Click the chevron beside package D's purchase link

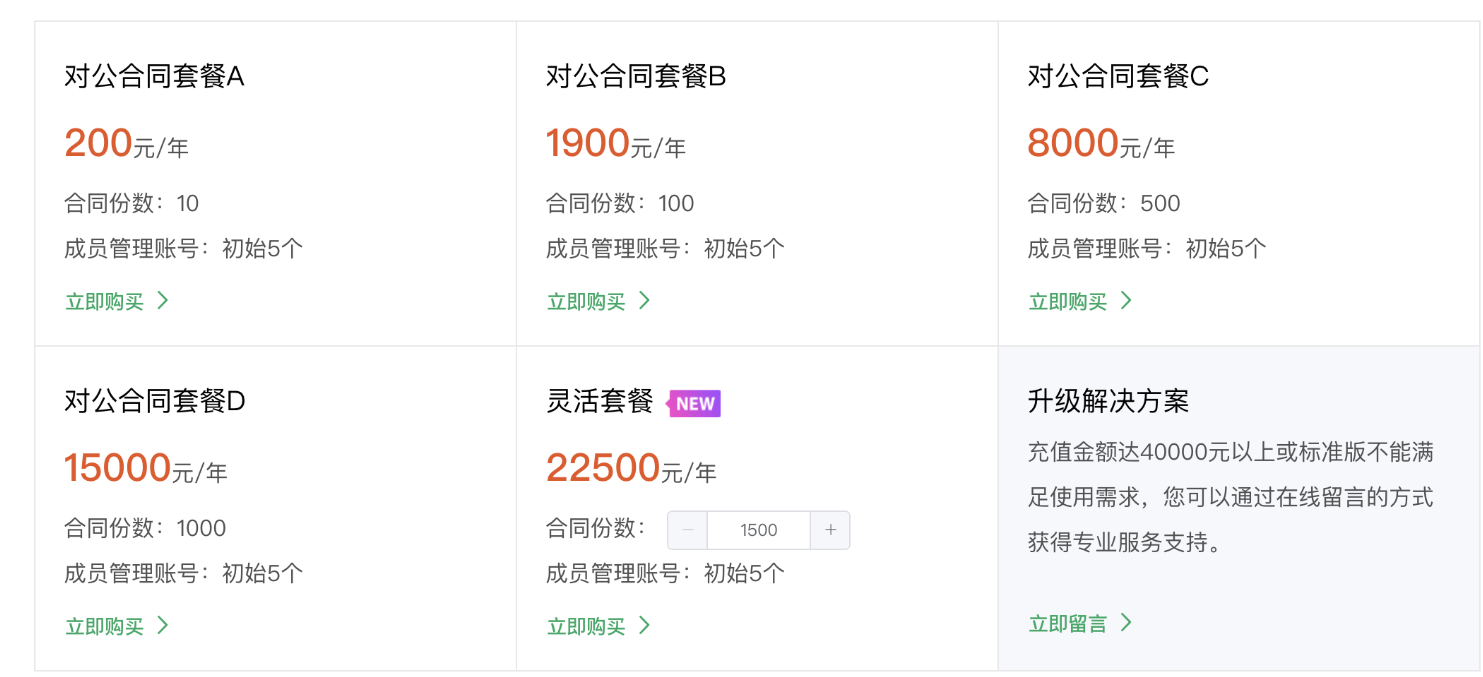pos(163,625)
